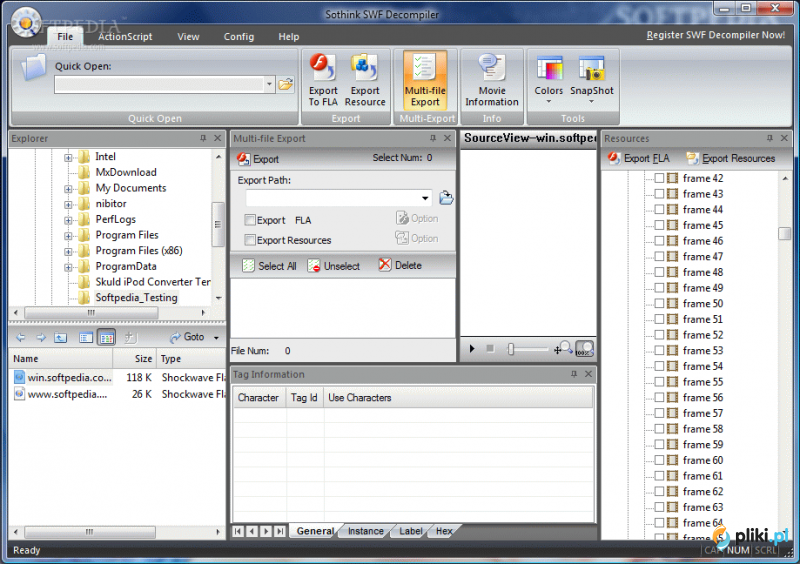Check the frame 42 checkbox
The width and height of the screenshot is (800, 564).
[659, 178]
